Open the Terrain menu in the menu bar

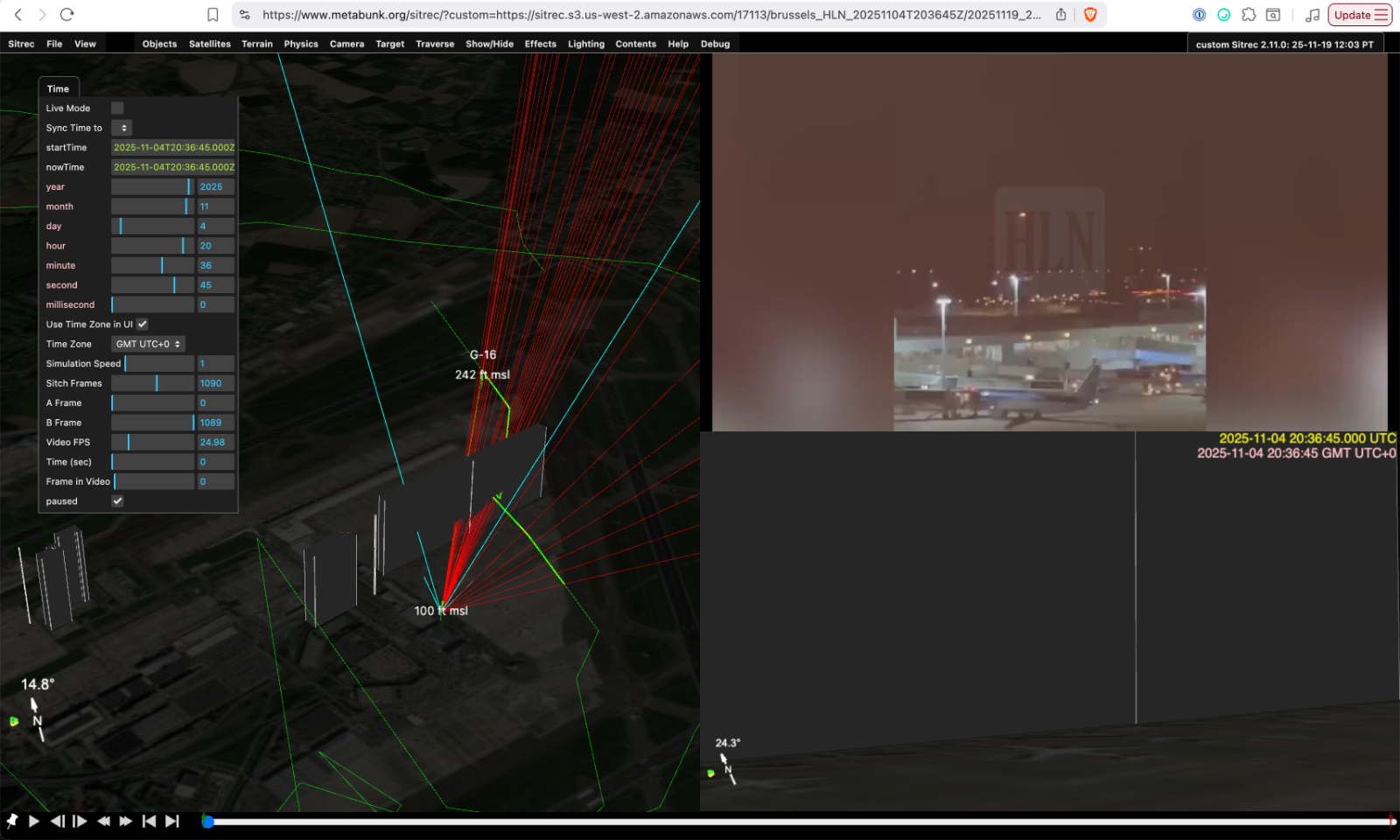coord(257,44)
